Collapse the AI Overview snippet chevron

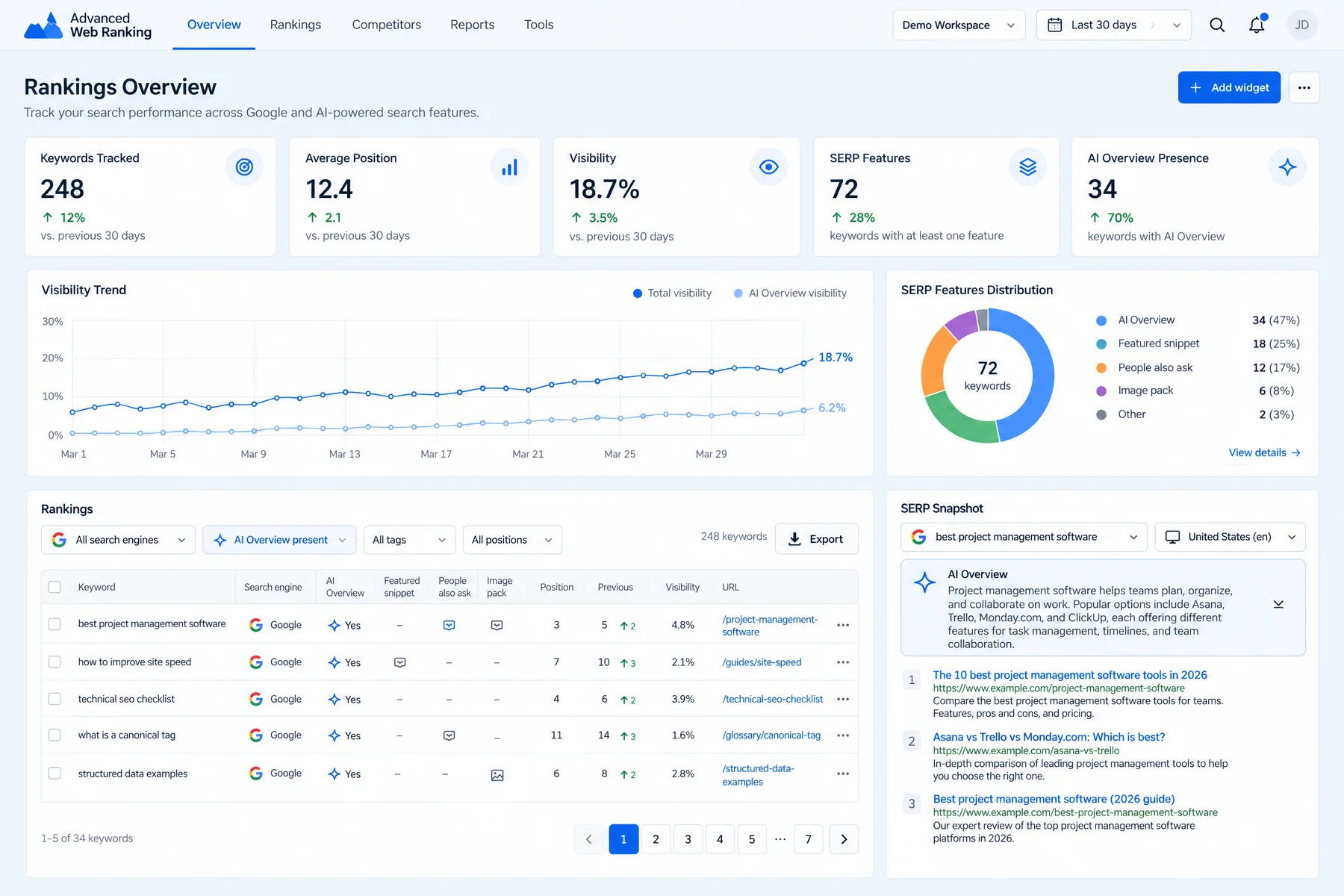coord(1278,604)
